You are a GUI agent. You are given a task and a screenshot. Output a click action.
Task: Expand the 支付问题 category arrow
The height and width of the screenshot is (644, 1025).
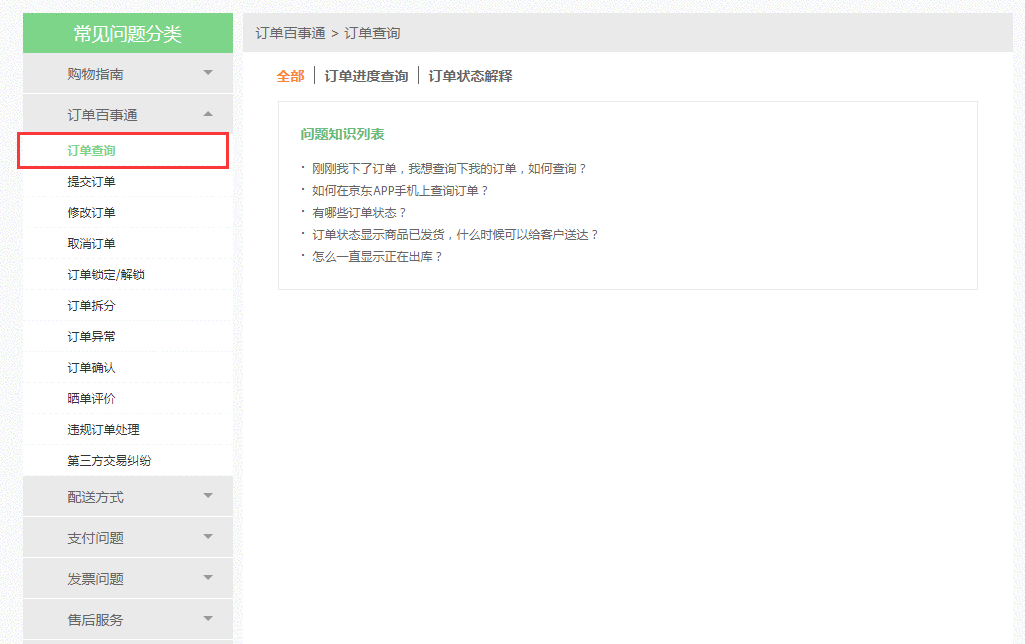point(208,537)
